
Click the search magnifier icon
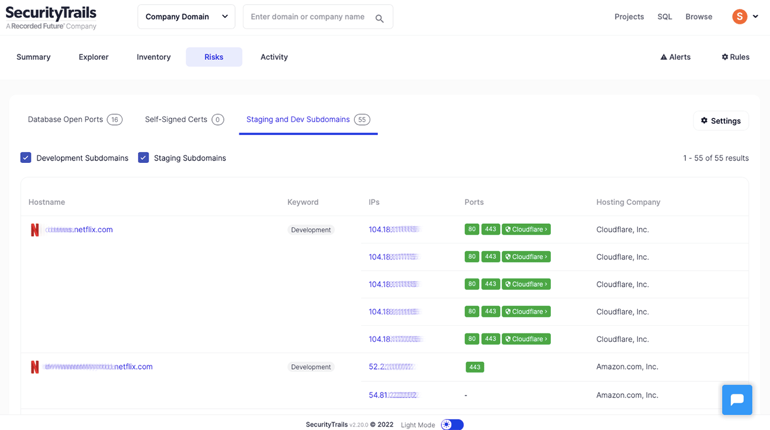pyautogui.click(x=379, y=18)
